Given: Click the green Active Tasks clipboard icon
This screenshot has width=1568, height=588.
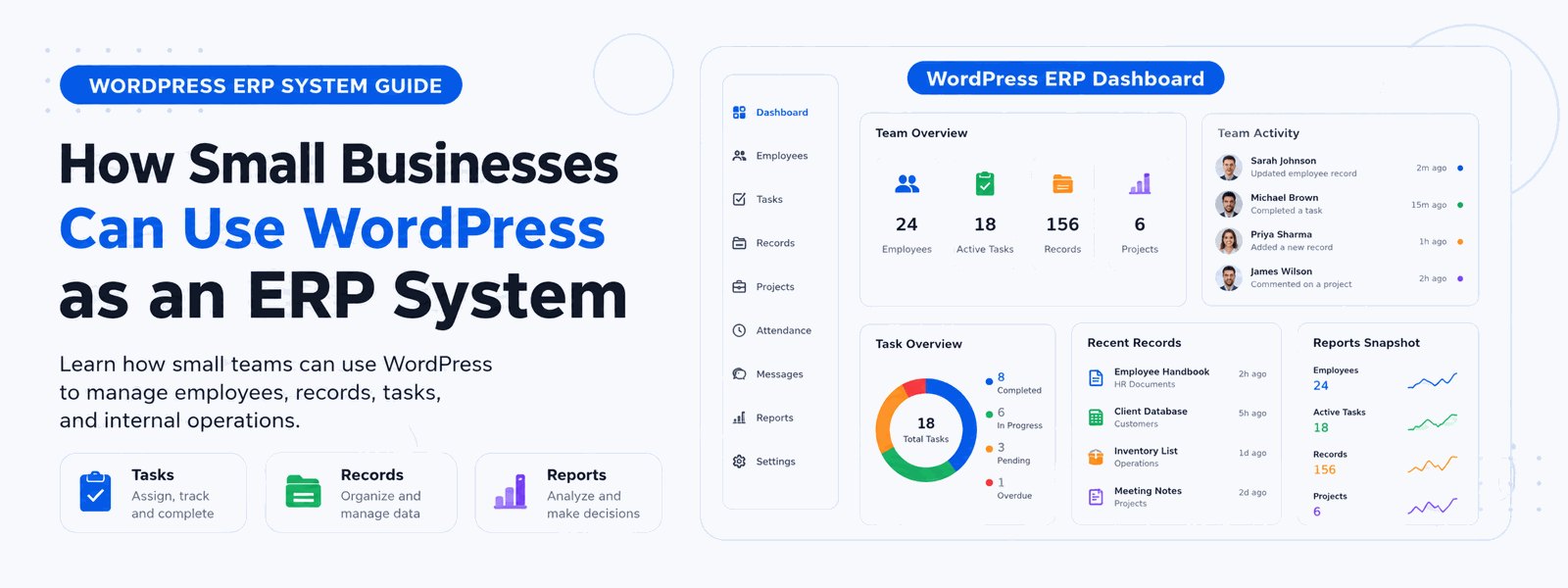Looking at the screenshot, I should click(985, 183).
